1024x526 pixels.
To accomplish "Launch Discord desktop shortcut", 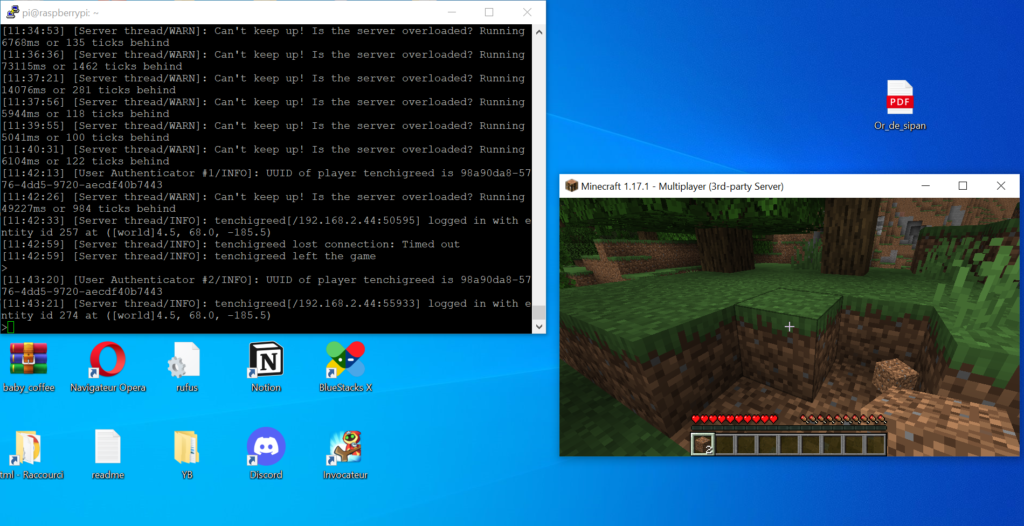I will (x=266, y=447).
